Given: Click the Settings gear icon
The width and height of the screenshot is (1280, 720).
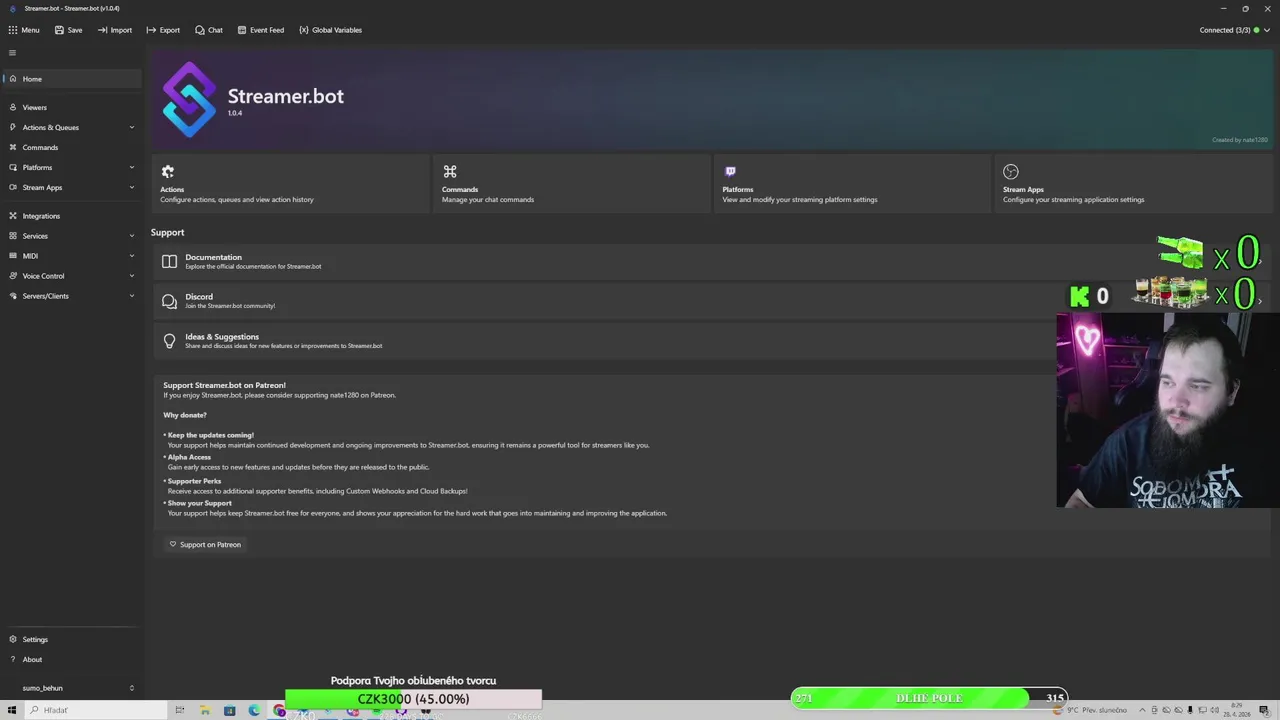Looking at the screenshot, I should pos(13,640).
